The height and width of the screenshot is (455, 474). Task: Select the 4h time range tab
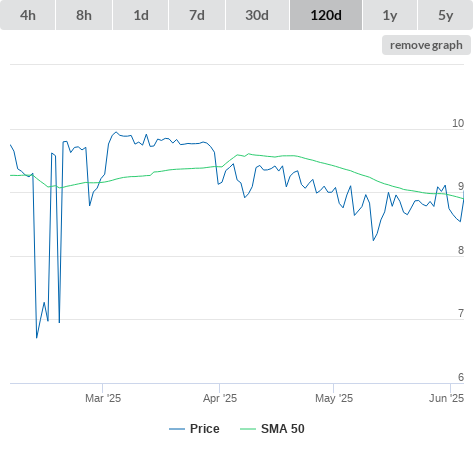pyautogui.click(x=28, y=15)
